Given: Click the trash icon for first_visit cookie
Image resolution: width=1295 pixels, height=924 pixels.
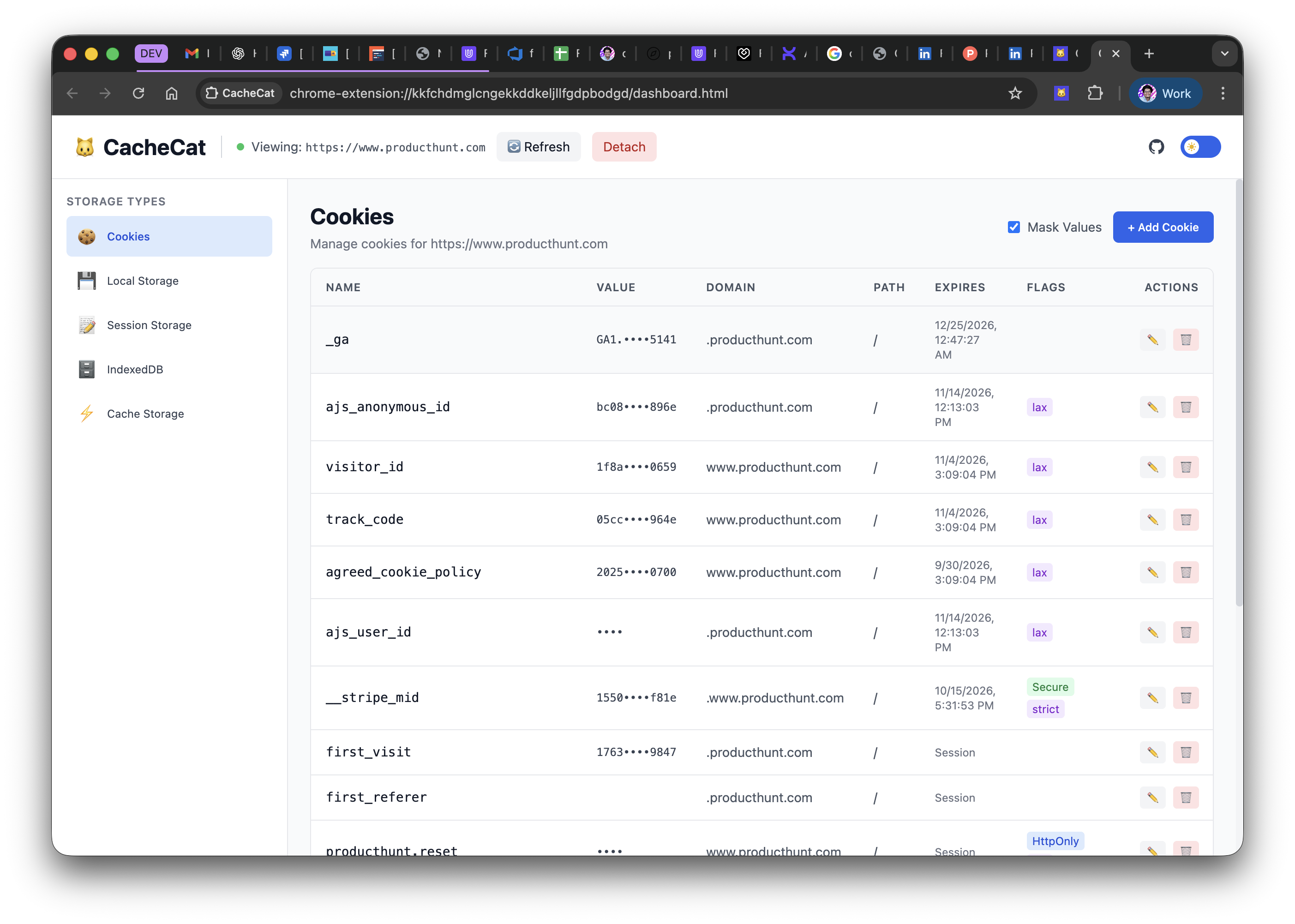Looking at the screenshot, I should (1185, 752).
